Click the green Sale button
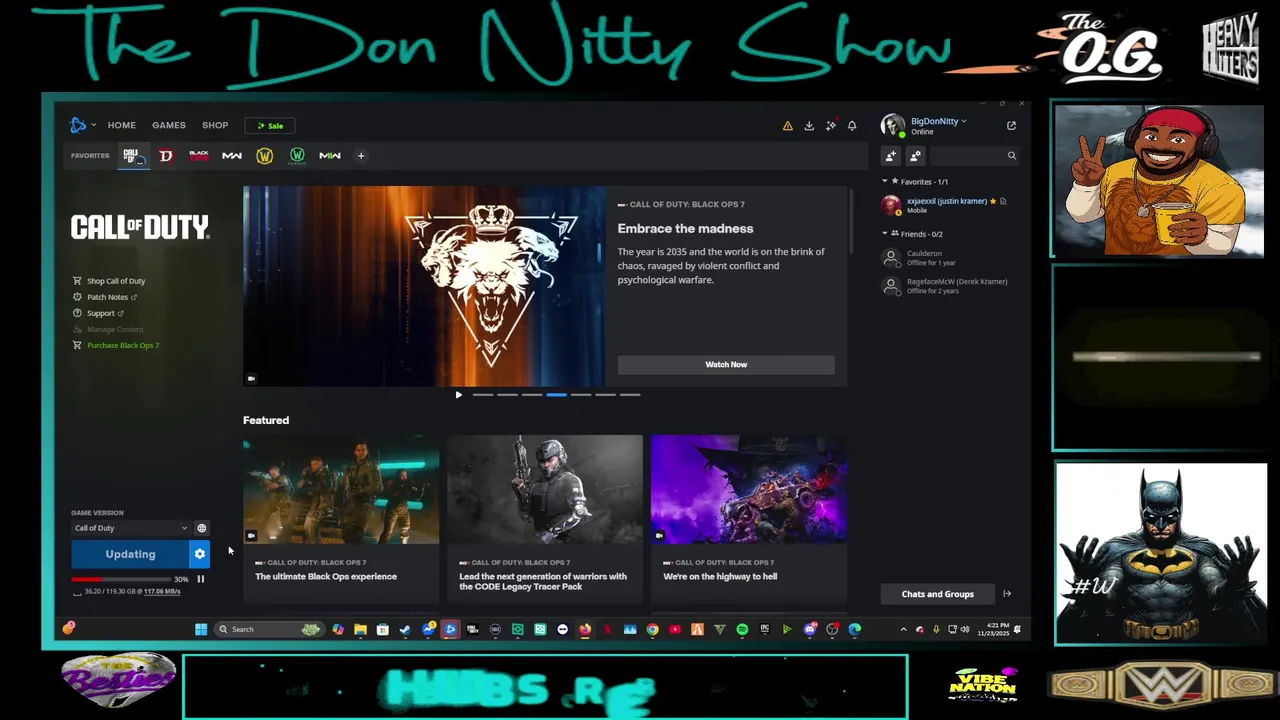 270,126
